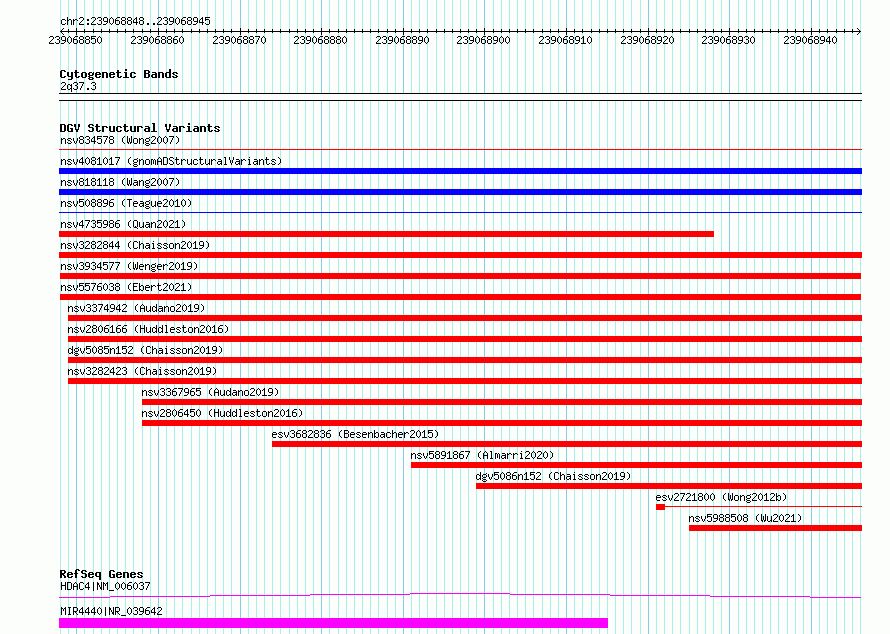
Task: Click ruler position 239068940
Action: (x=810, y=40)
